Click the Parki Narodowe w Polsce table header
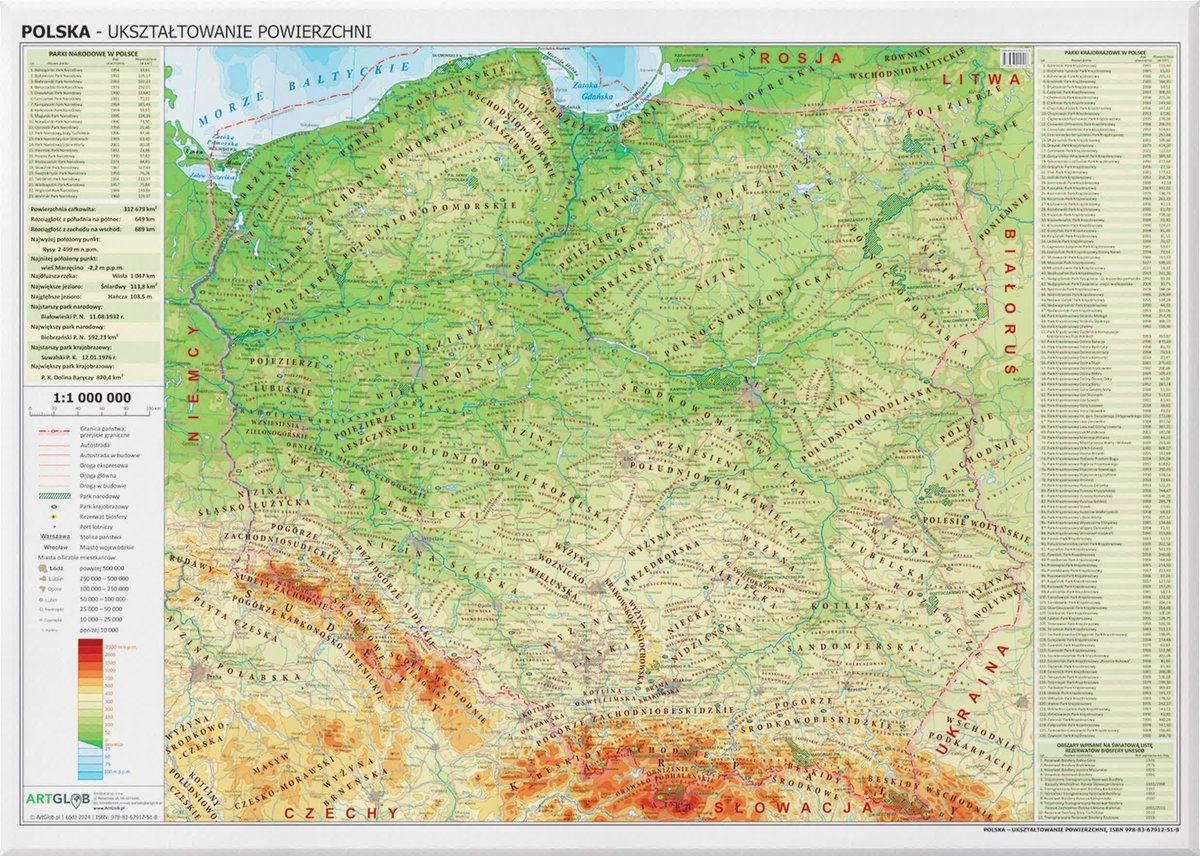Screen dimensions: 1200x856 point(91,54)
